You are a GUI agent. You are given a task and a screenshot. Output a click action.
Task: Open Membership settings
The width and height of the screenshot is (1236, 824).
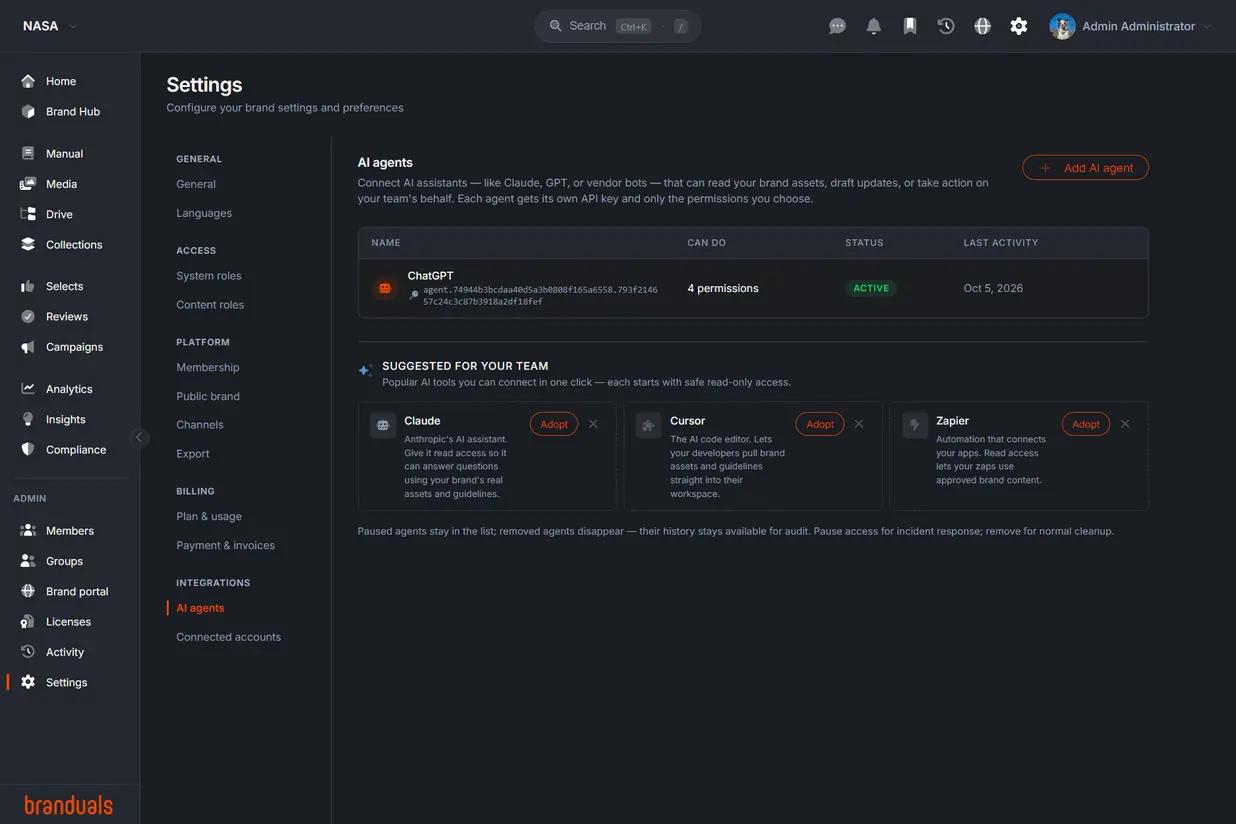[208, 367]
